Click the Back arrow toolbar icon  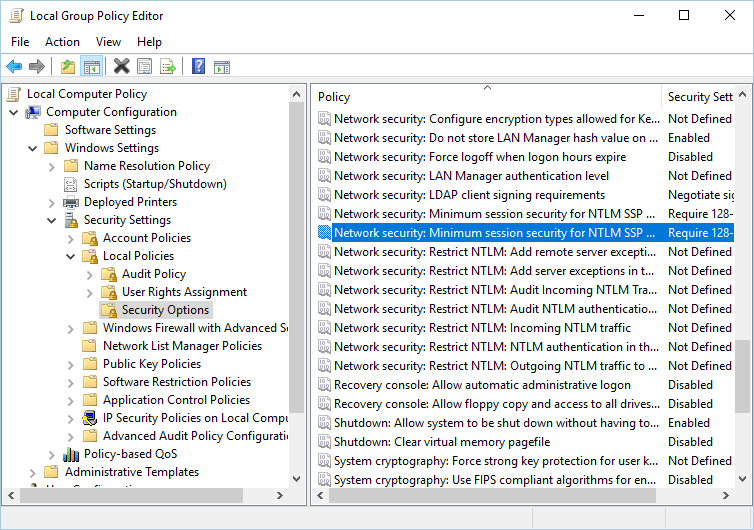pos(14,66)
